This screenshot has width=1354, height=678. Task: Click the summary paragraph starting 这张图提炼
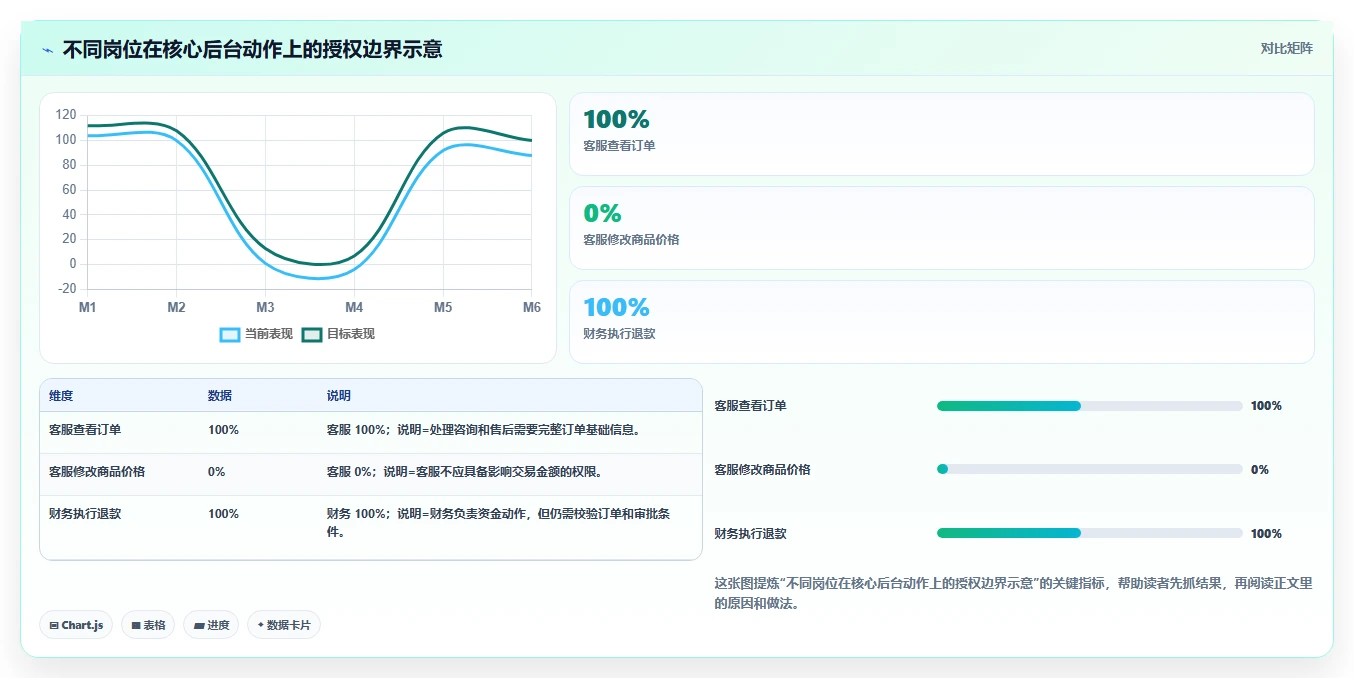pos(1013,593)
